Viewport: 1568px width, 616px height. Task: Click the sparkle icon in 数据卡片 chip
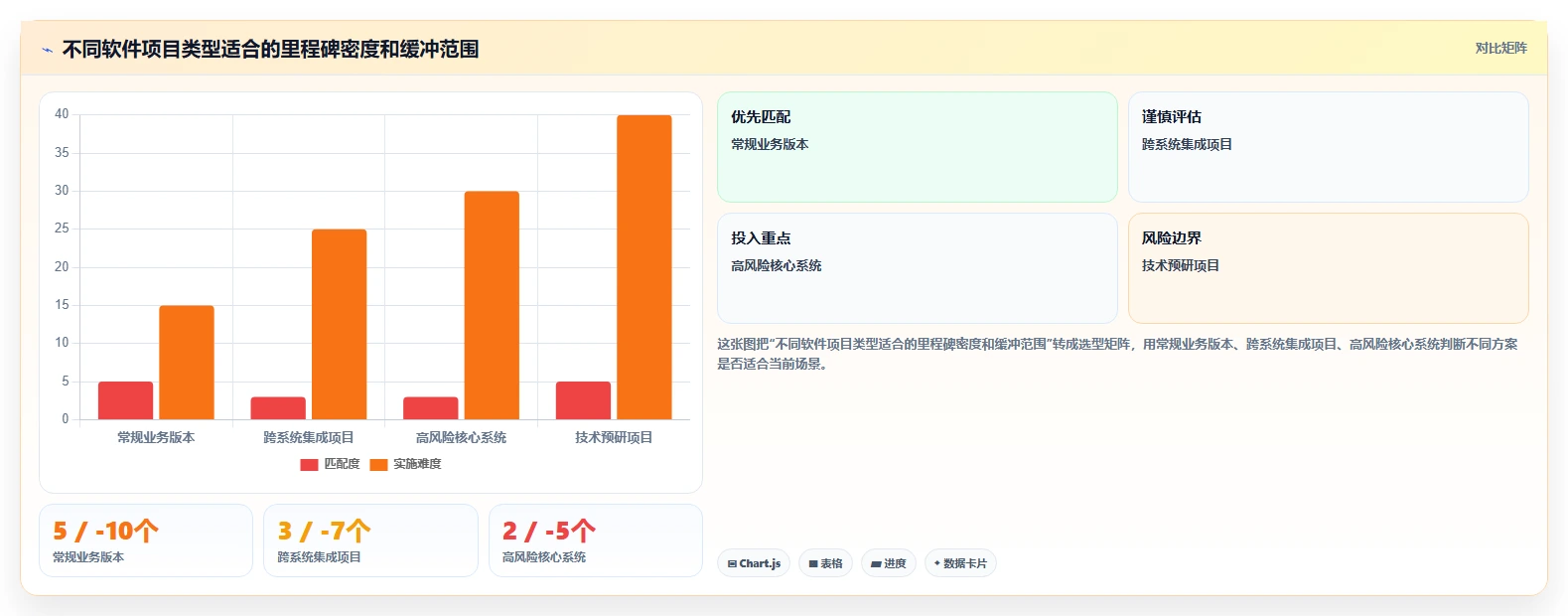tap(937, 563)
